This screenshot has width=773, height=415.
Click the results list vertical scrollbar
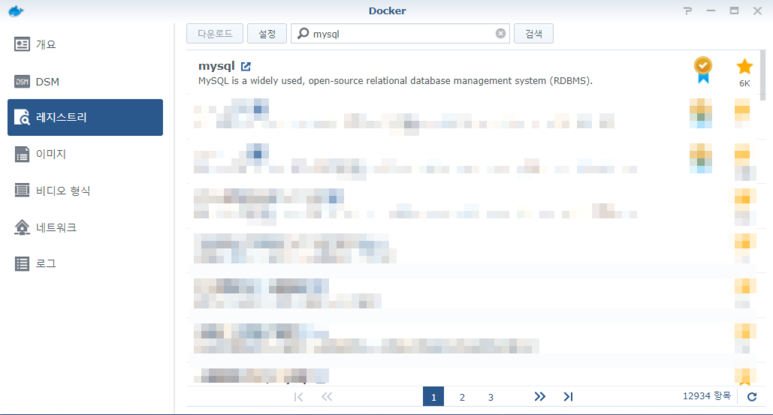tap(763, 75)
